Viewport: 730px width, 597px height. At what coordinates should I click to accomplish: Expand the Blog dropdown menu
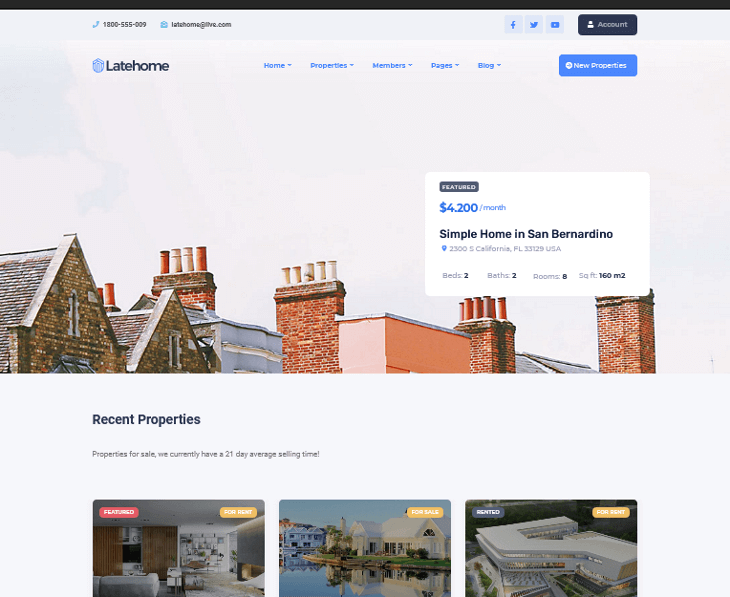click(489, 66)
